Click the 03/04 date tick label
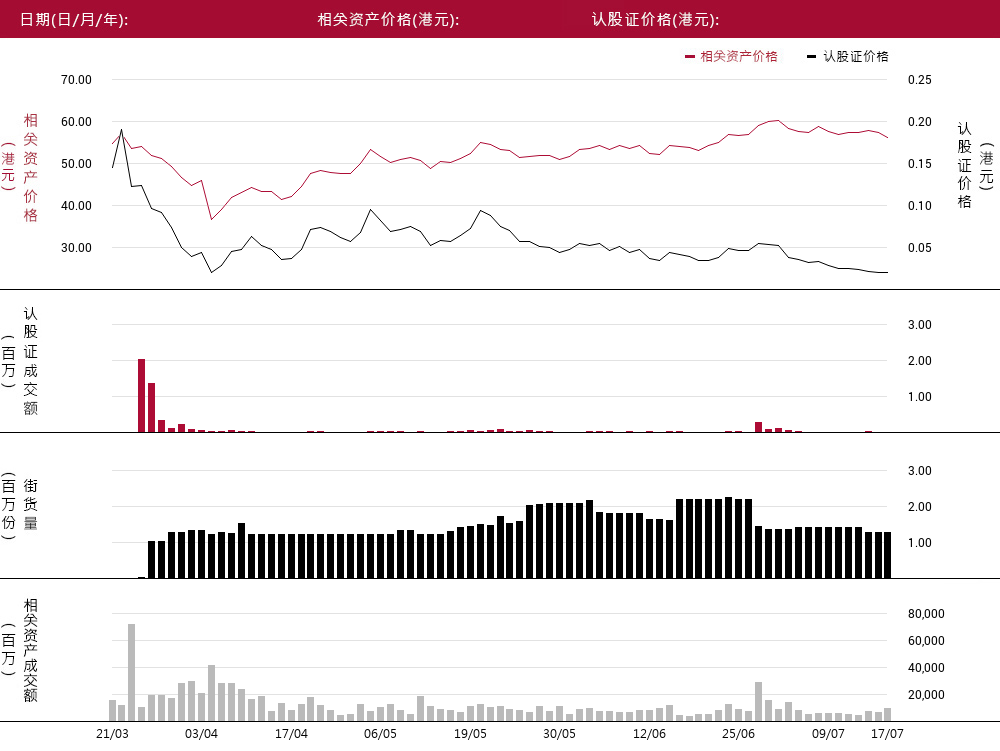1000x751 pixels. (202, 734)
